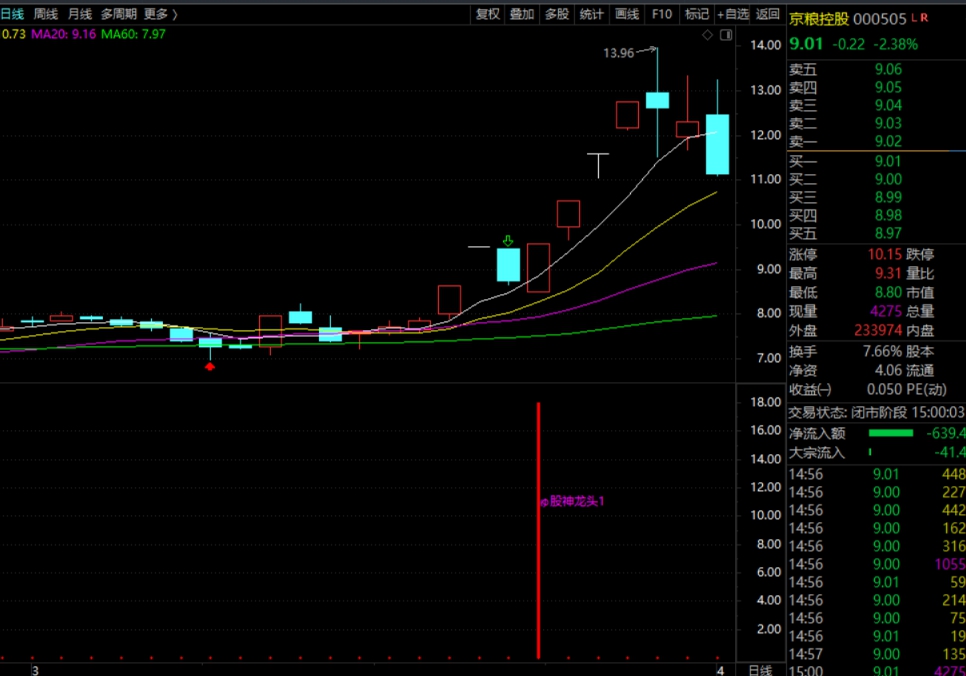
Task: Open F10 company information
Action: [x=662, y=14]
